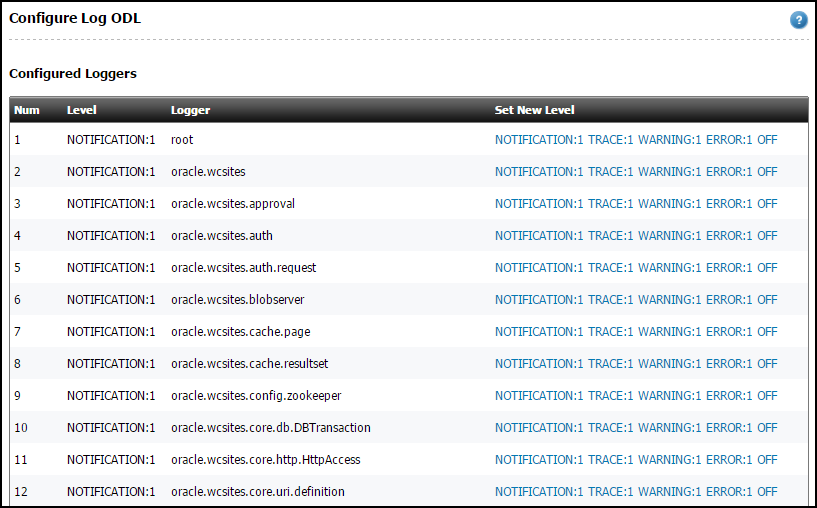Set oracle.wcsites row to TRACE:1
Viewport: 817px width, 508px height.
tap(610, 171)
